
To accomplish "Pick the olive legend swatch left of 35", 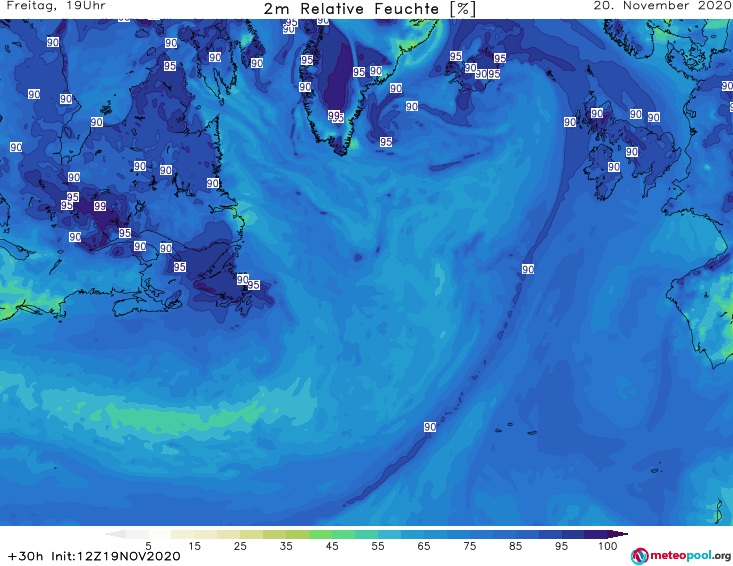I will coord(274,534).
